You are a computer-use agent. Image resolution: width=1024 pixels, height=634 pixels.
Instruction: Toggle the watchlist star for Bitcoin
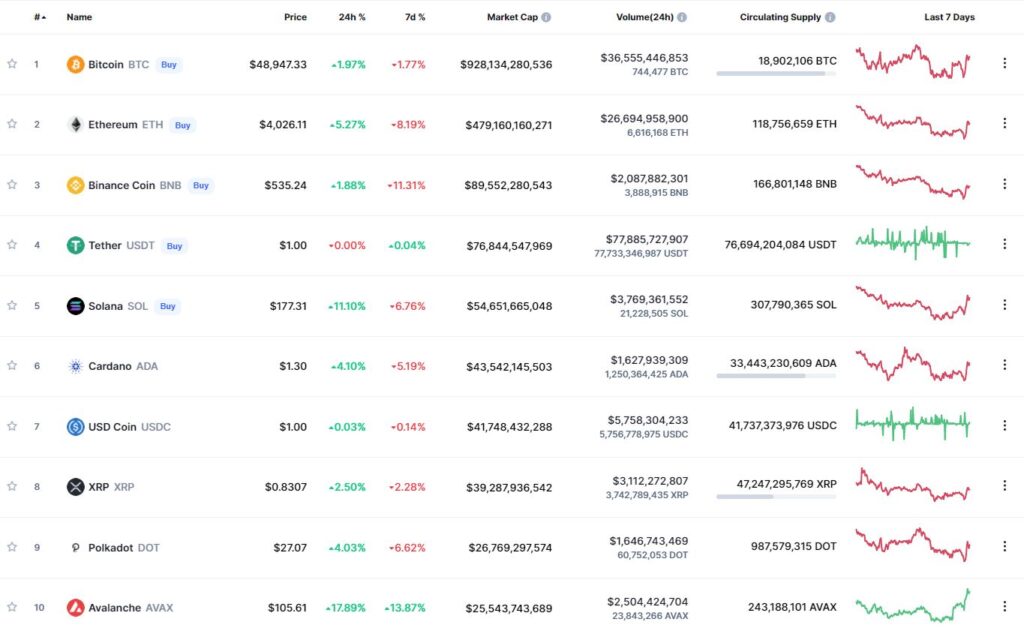[12, 63]
